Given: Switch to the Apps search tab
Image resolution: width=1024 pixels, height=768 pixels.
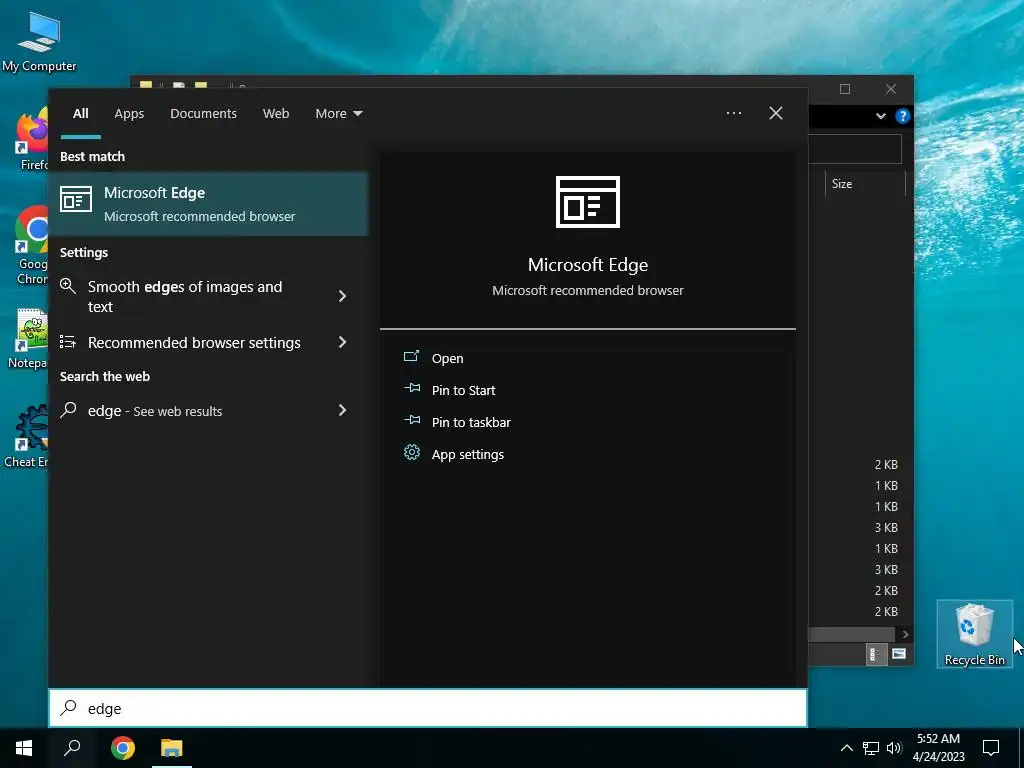Looking at the screenshot, I should tap(129, 114).
